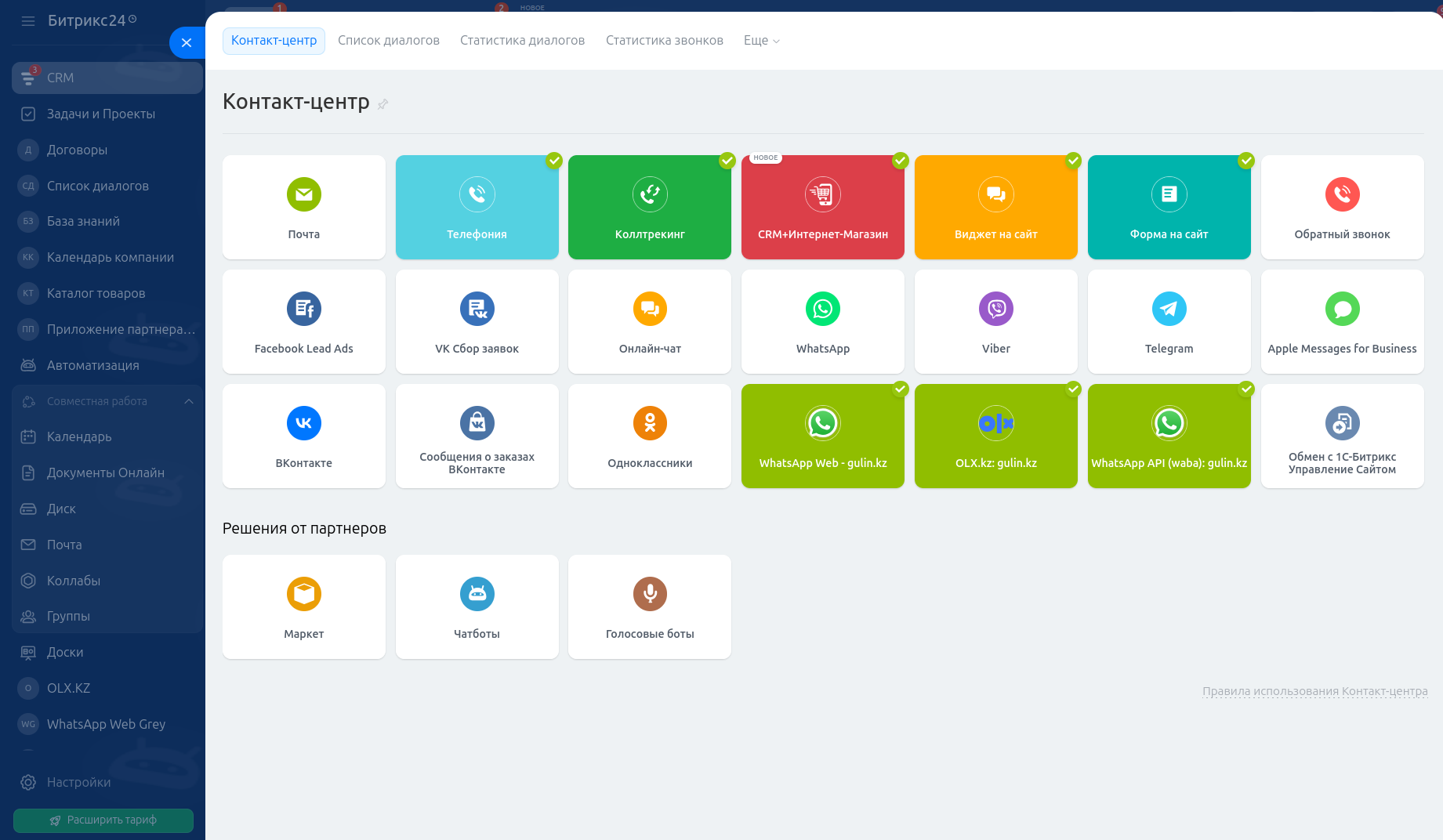Open the Чатботы robot icon
The image size is (1443, 840).
pos(477,594)
